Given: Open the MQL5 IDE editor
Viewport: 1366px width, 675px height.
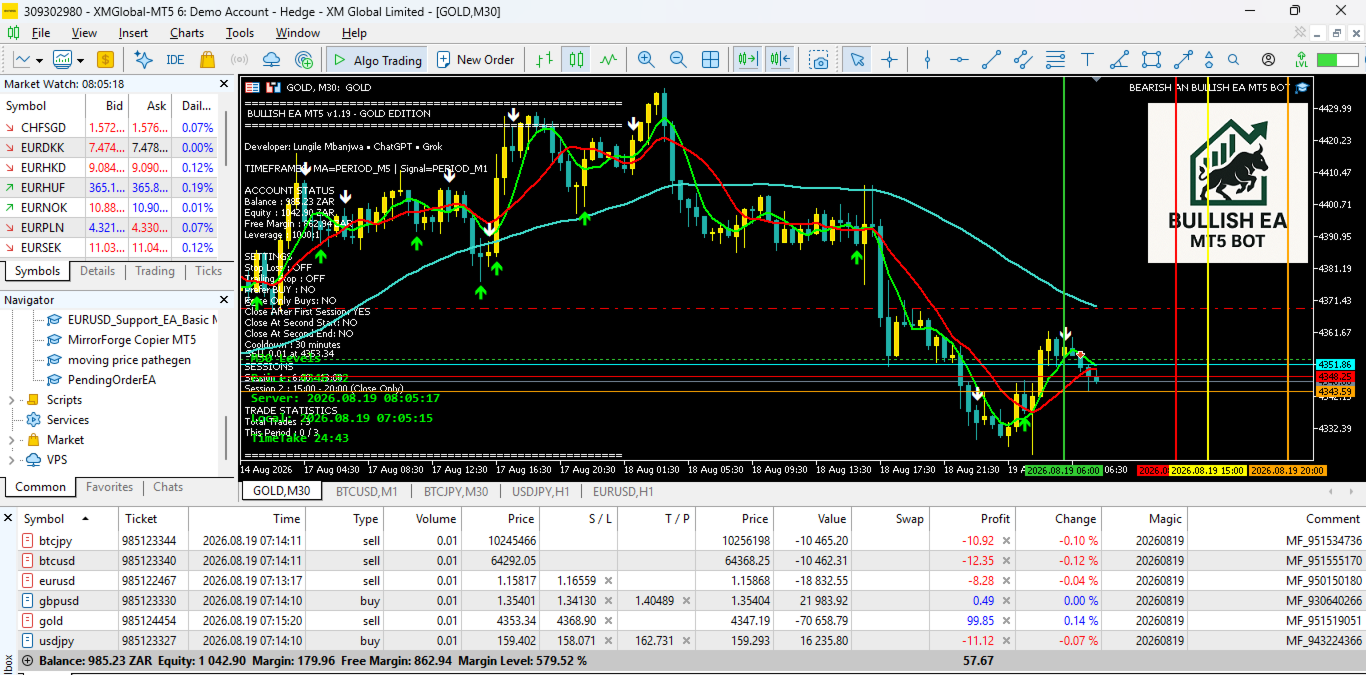Looking at the screenshot, I should [175, 60].
